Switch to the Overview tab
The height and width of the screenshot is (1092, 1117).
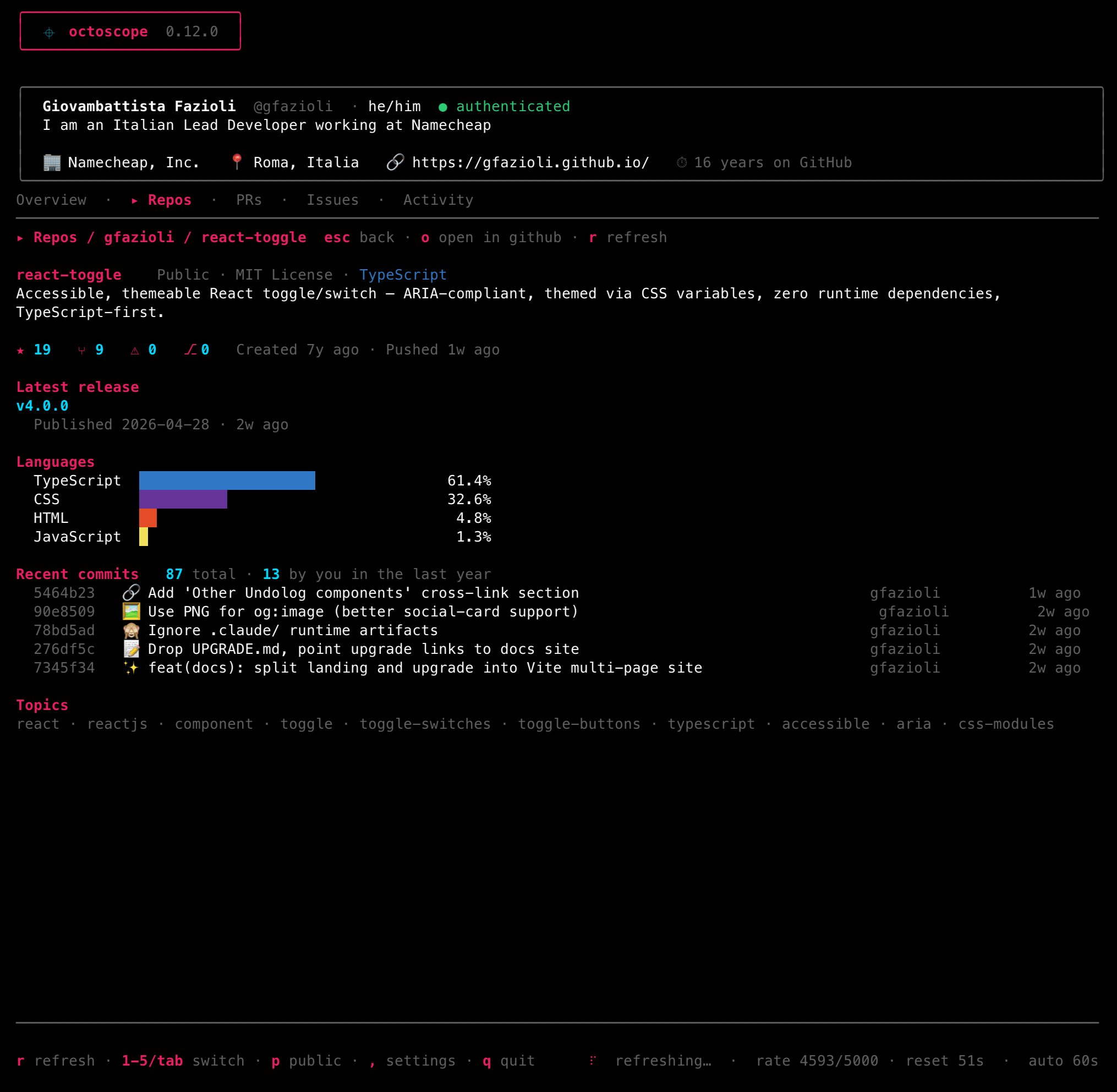51,200
